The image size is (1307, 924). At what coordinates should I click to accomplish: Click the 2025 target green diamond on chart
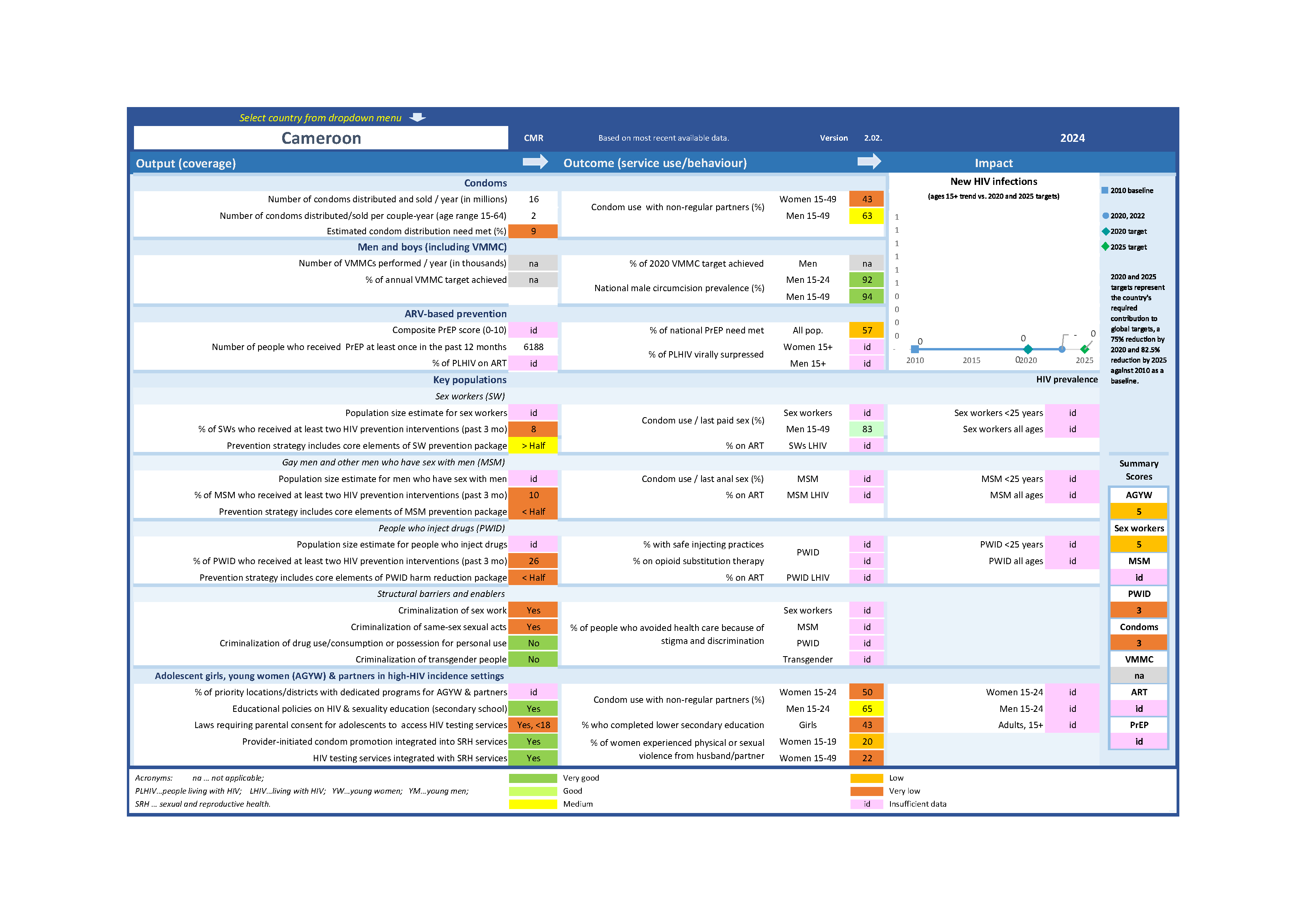1084,349
